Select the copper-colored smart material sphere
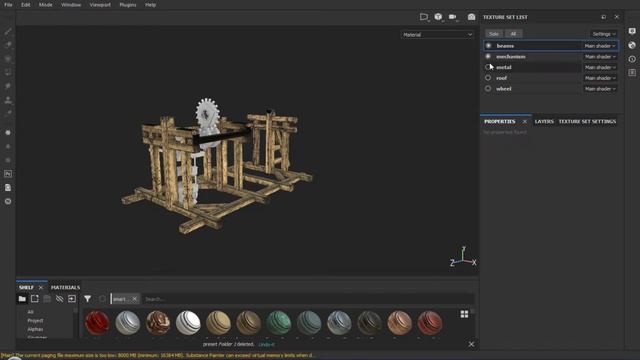640x360 pixels. (400, 322)
